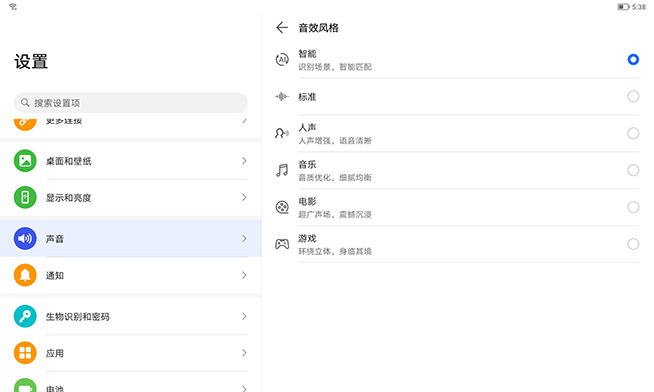Screen dimensions: 654x392
Task: Click the blue speaker icon for 声音
Action: pyautogui.click(x=25, y=239)
